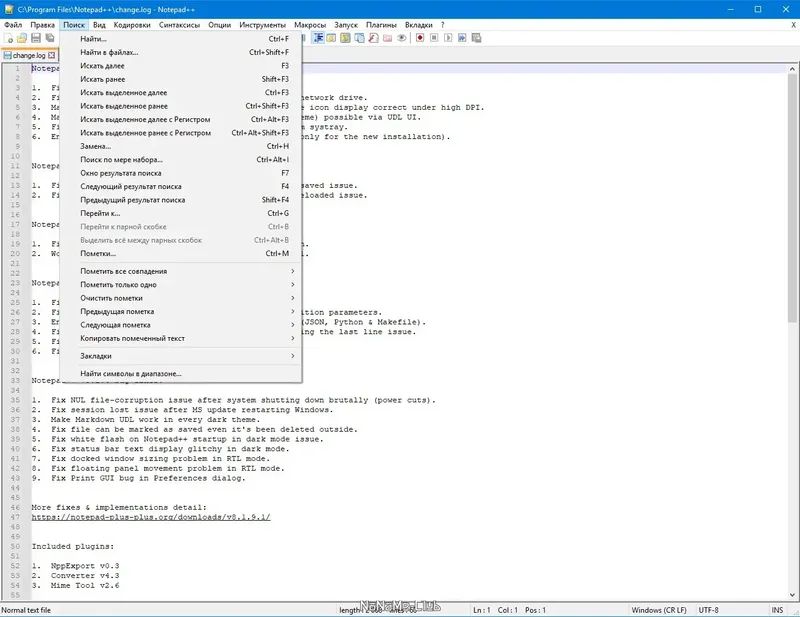Expand Пометить только одно submenu

[181, 285]
